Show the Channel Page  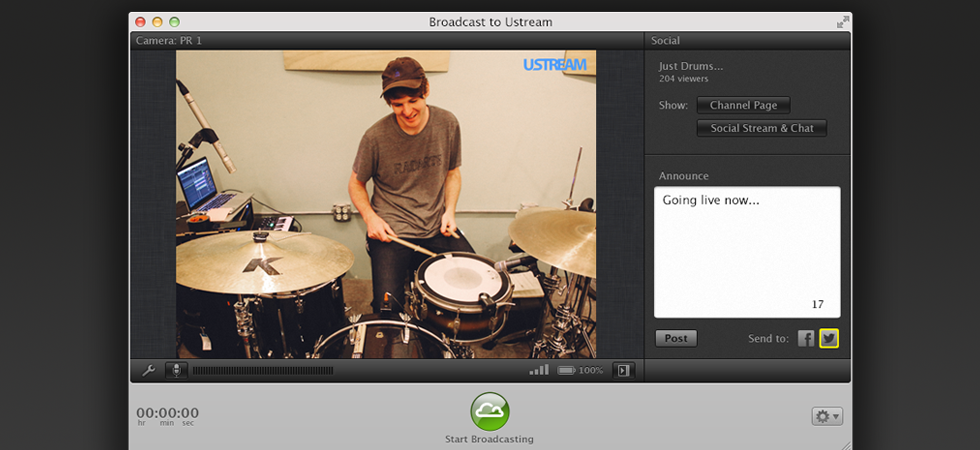pos(744,105)
